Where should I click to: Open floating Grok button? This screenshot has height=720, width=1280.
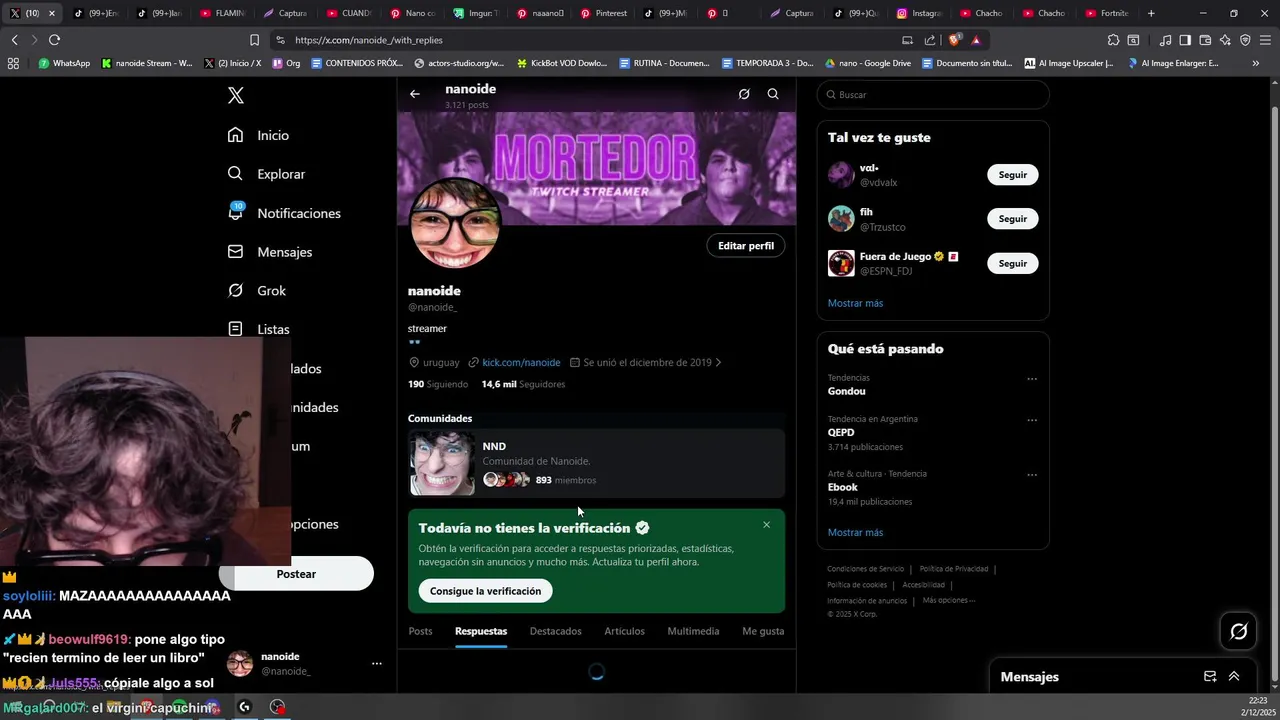pos(1239,631)
